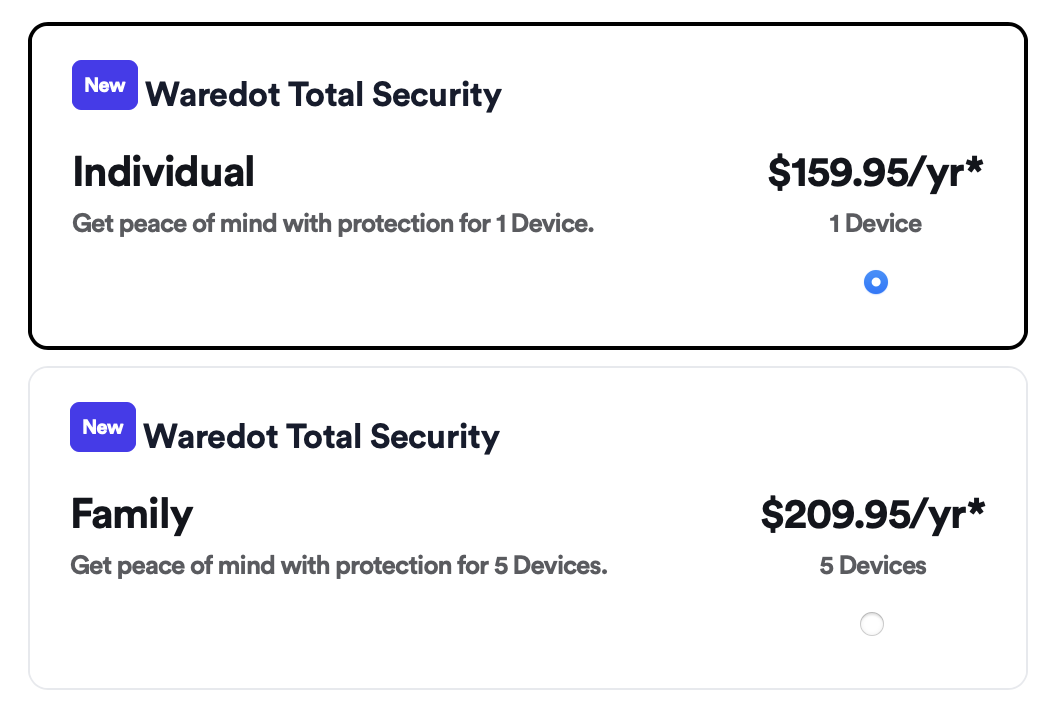This screenshot has width=1052, height=706.
Task: Select the Individual plan radio button
Action: (876, 283)
